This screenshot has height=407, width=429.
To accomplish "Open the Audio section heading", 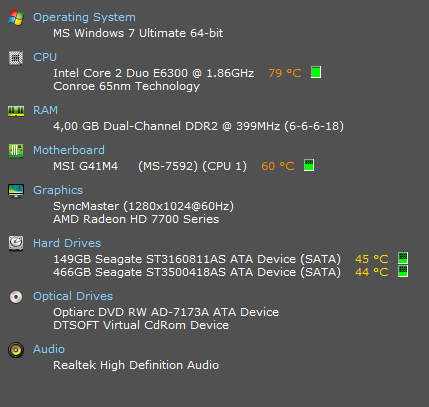I will (x=49, y=349).
